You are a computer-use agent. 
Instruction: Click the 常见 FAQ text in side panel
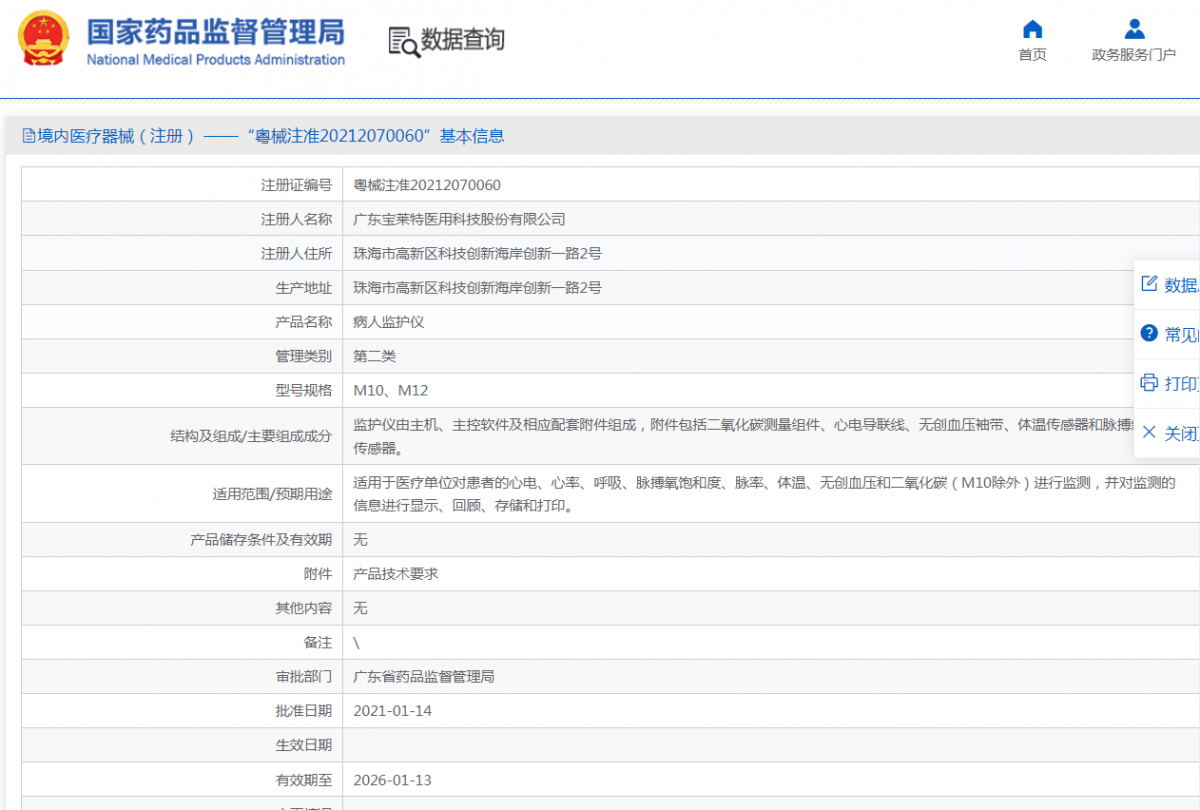coord(1181,334)
